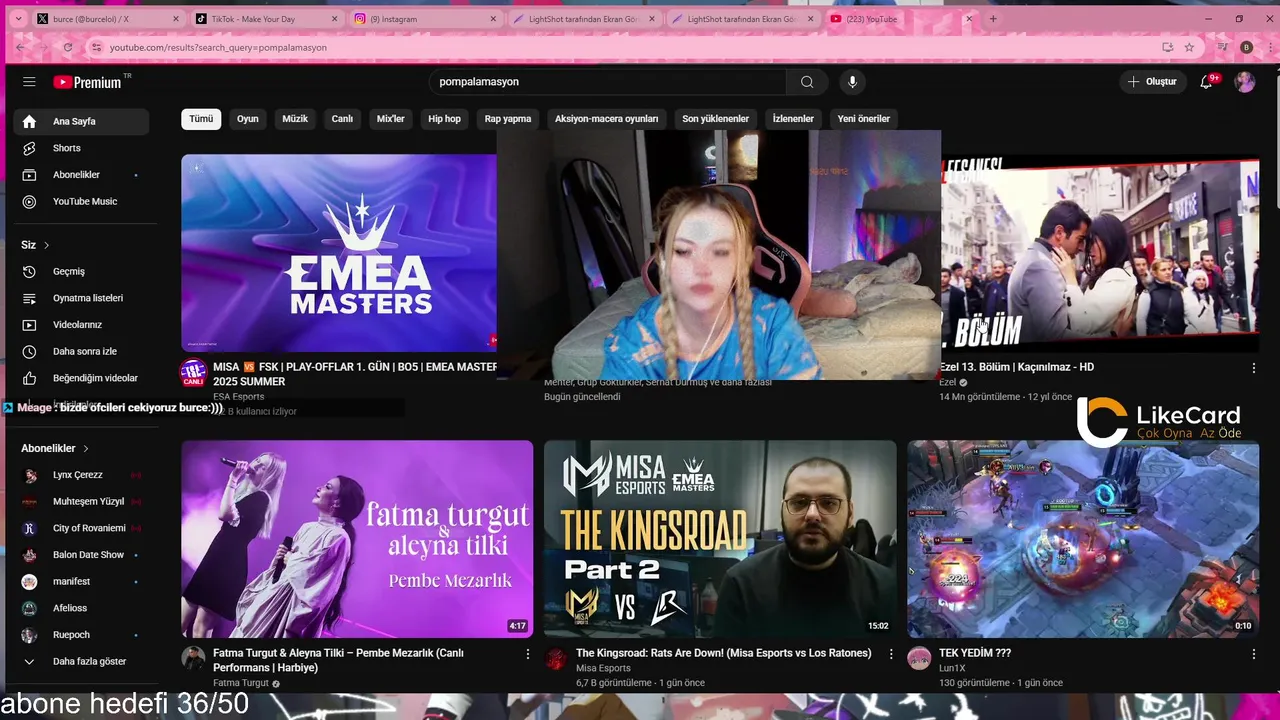This screenshot has width=1280, height=720.
Task: Open Beğendiğim videolar in the sidebar
Action: click(x=82, y=378)
